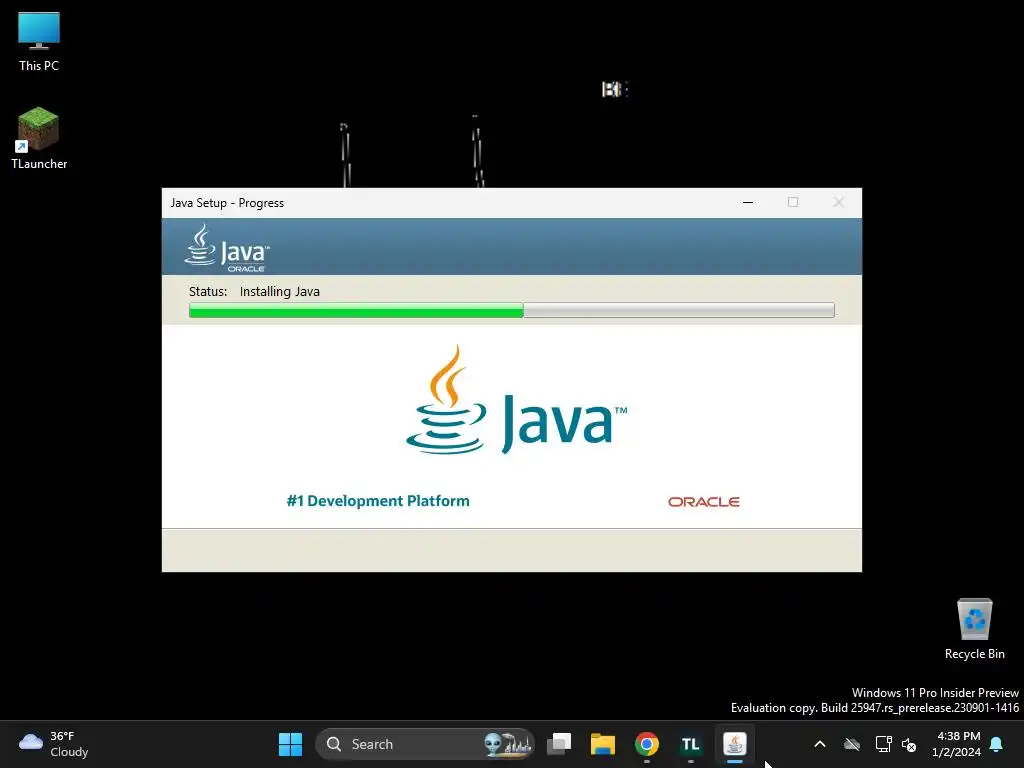Show hidden system tray icons
This screenshot has height=768, width=1024.
tap(820, 744)
